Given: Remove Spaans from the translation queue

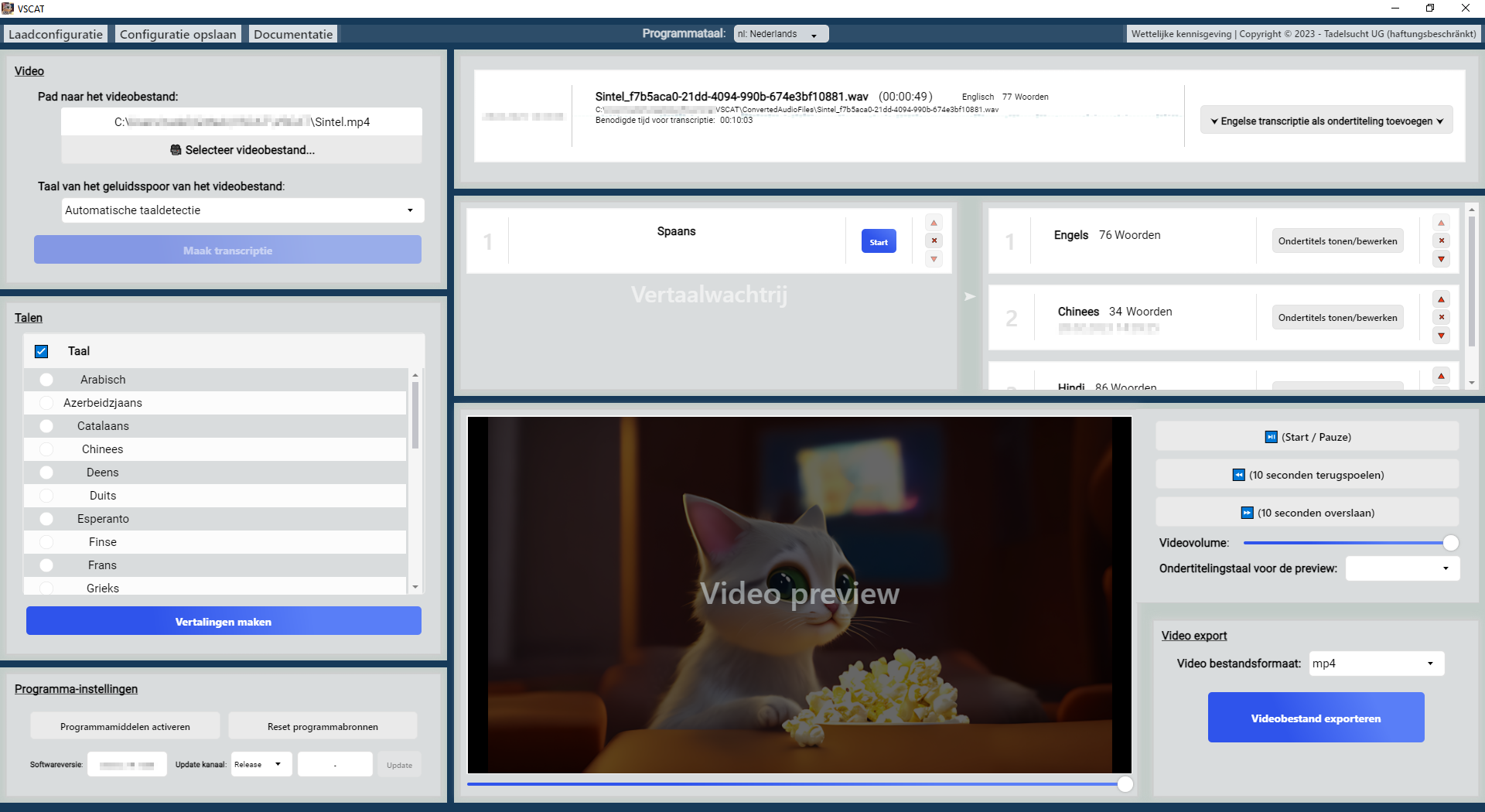Looking at the screenshot, I should 934,241.
